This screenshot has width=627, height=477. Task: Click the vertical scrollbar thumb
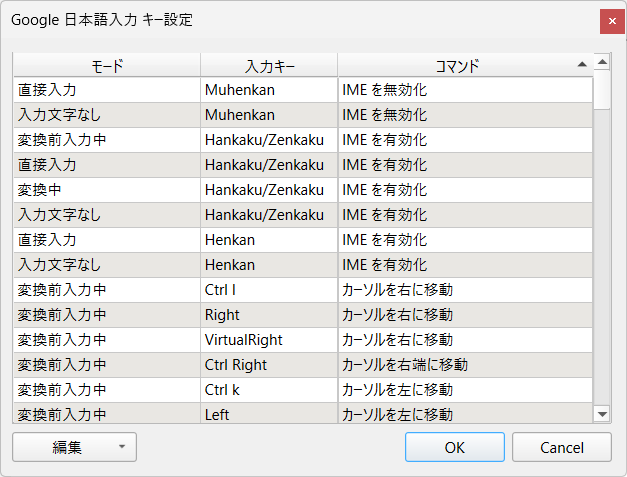click(x=602, y=90)
